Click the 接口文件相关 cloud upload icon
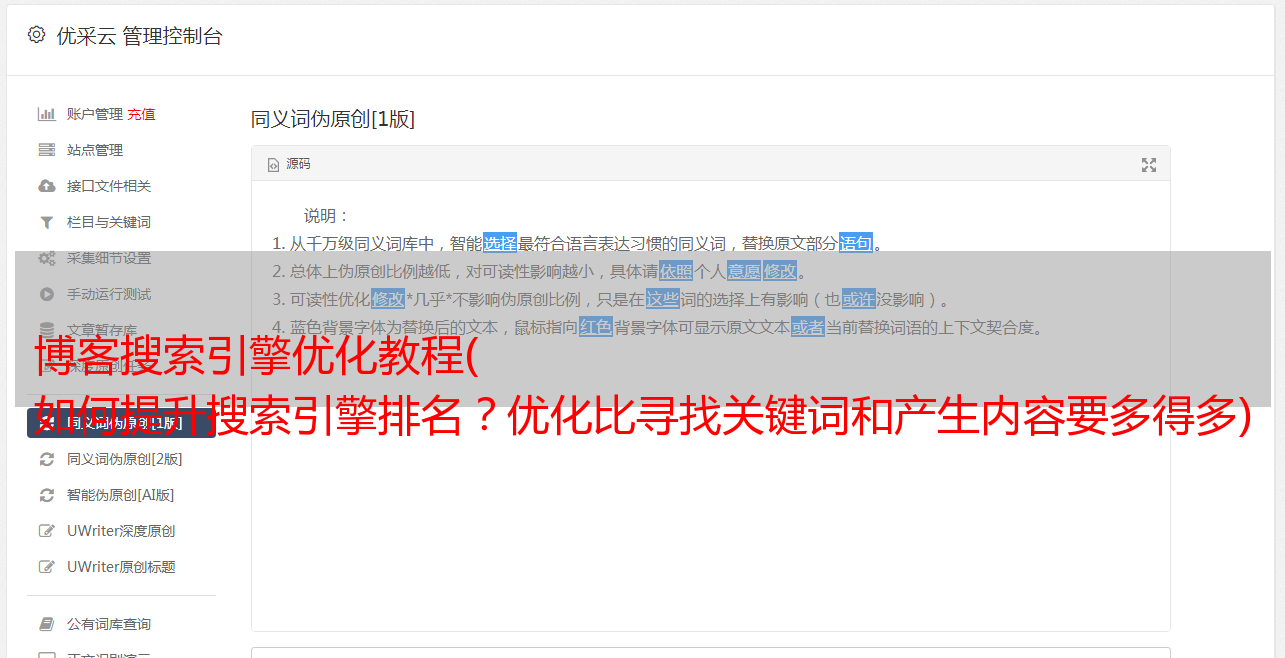Viewport: 1285px width, 658px height. click(46, 186)
